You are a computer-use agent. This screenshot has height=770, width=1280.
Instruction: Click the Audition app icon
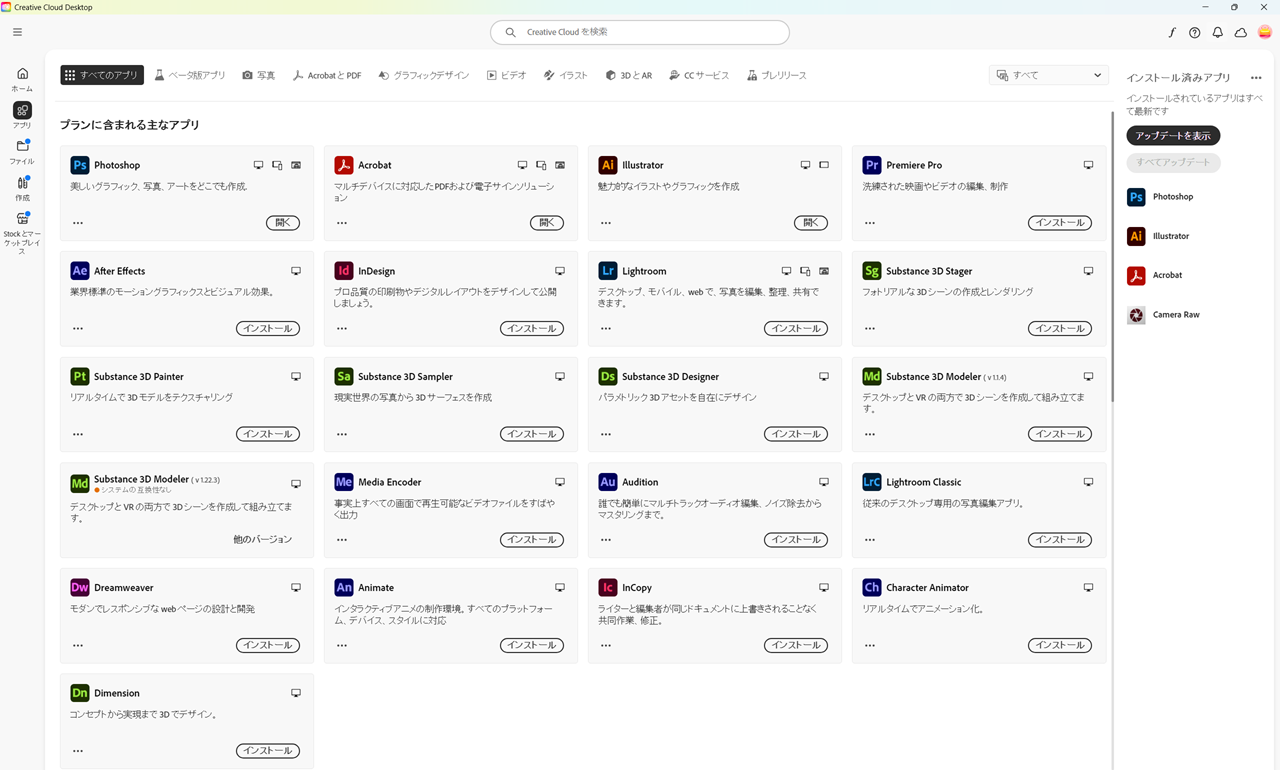(608, 482)
